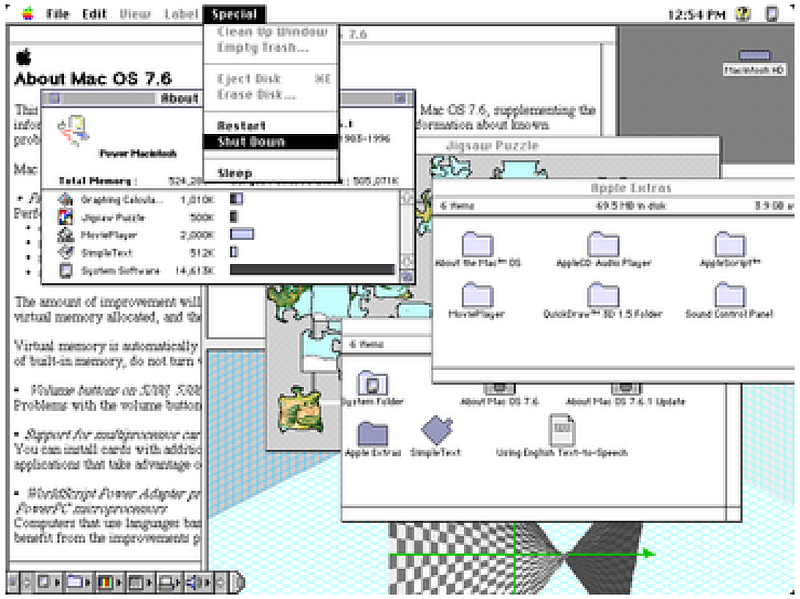Screen dimensions: 800x599
Task: Open the sound volume module's arrow popup
Action: [x=208, y=582]
